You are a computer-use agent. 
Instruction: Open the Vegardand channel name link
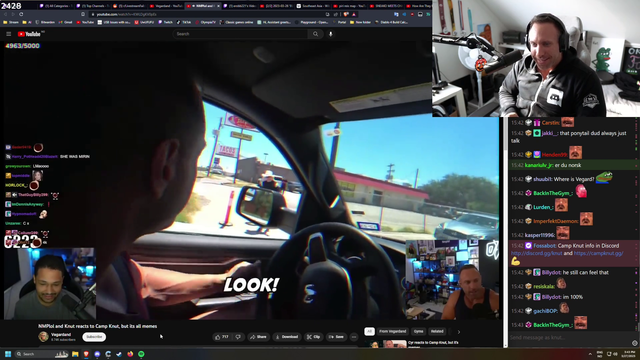61,335
